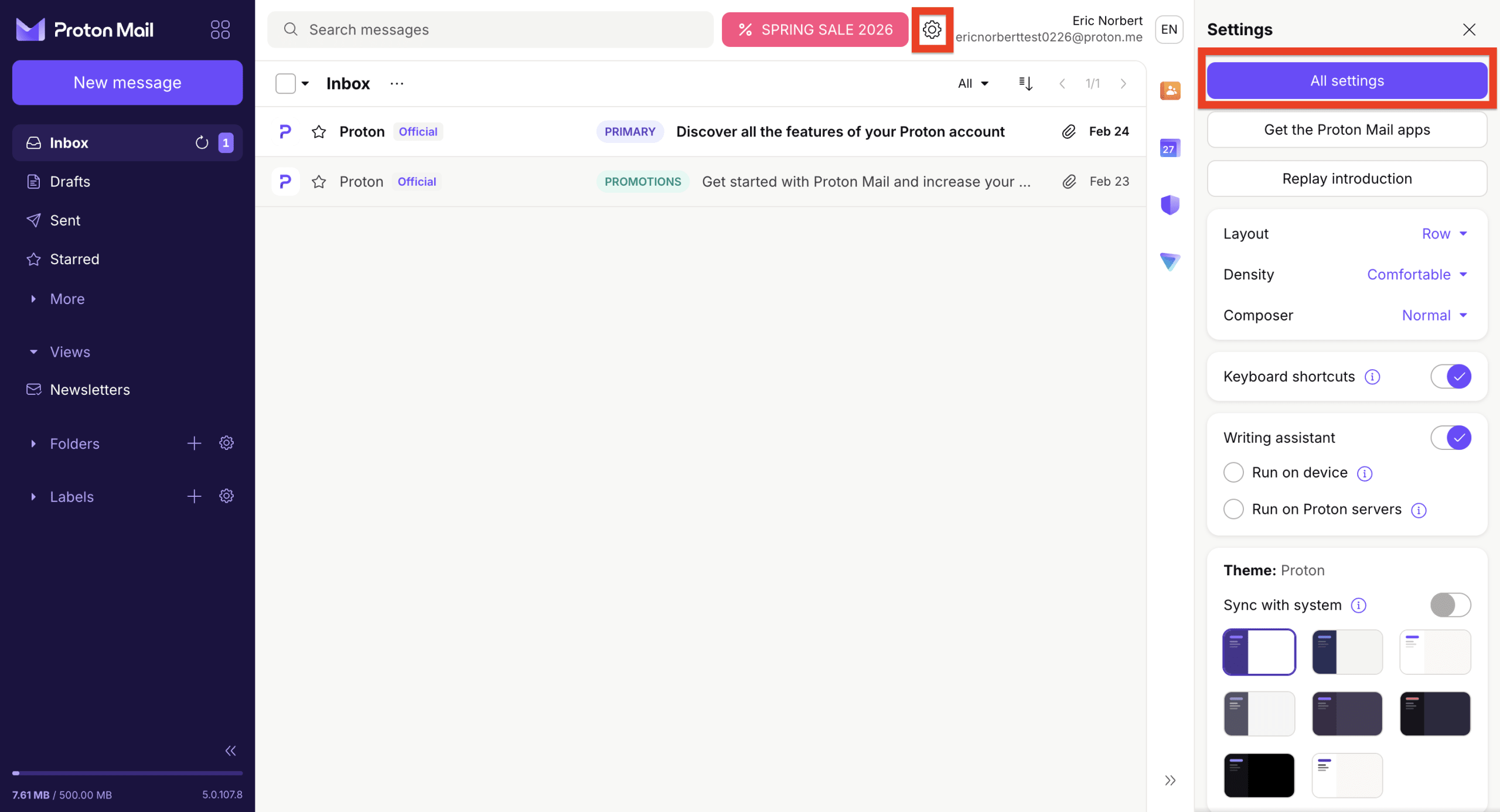Open the Layout Row dropdown
Screen dimensions: 1500x812
tap(1444, 234)
